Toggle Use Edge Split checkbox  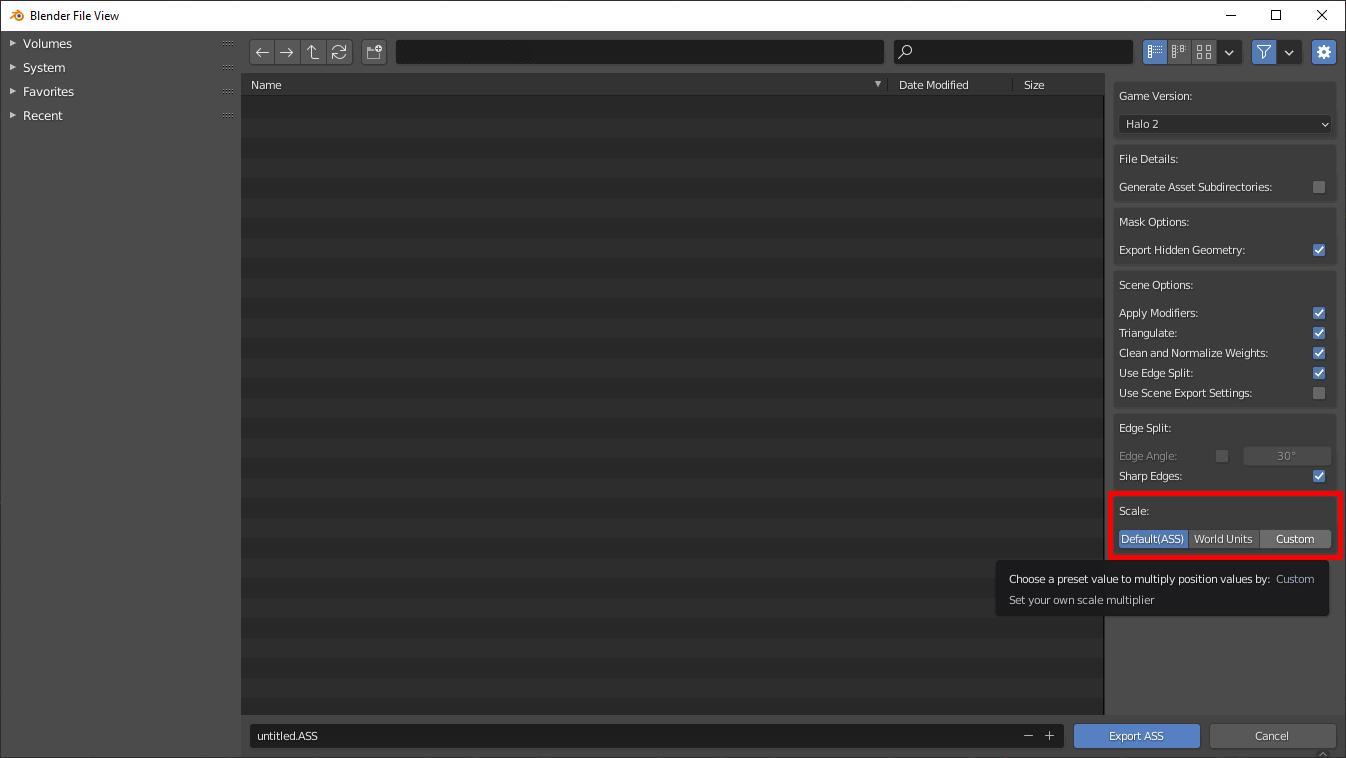(x=1319, y=373)
